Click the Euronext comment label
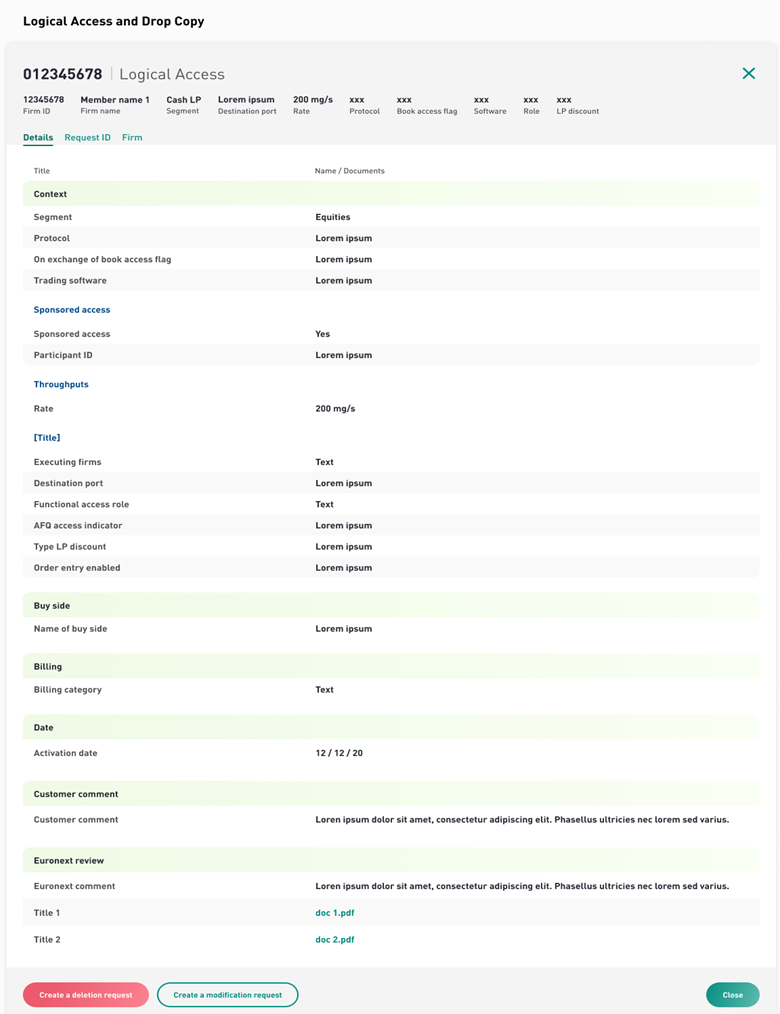The image size is (780, 1014). click(x=74, y=886)
